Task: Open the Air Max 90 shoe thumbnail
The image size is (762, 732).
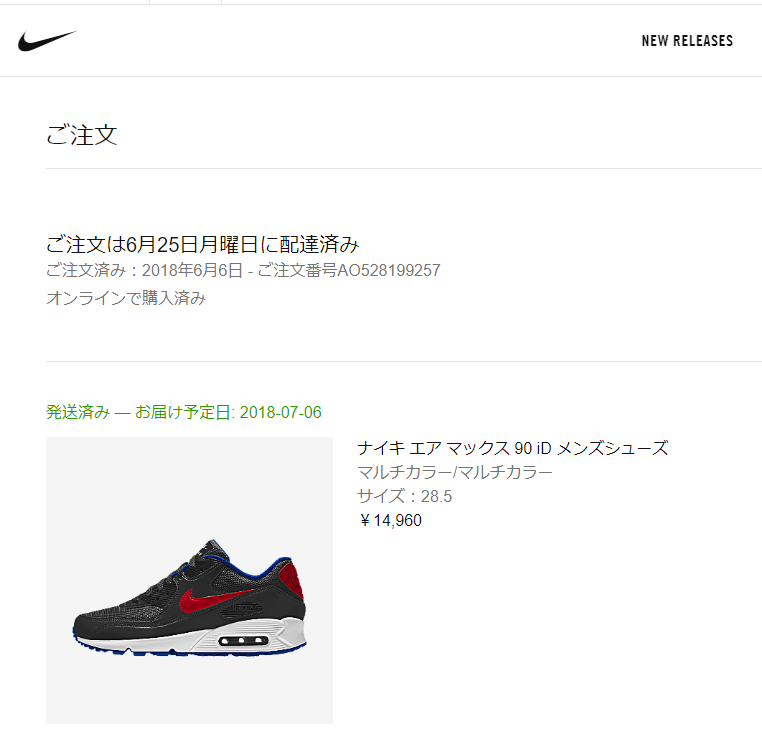Action: coord(190,580)
